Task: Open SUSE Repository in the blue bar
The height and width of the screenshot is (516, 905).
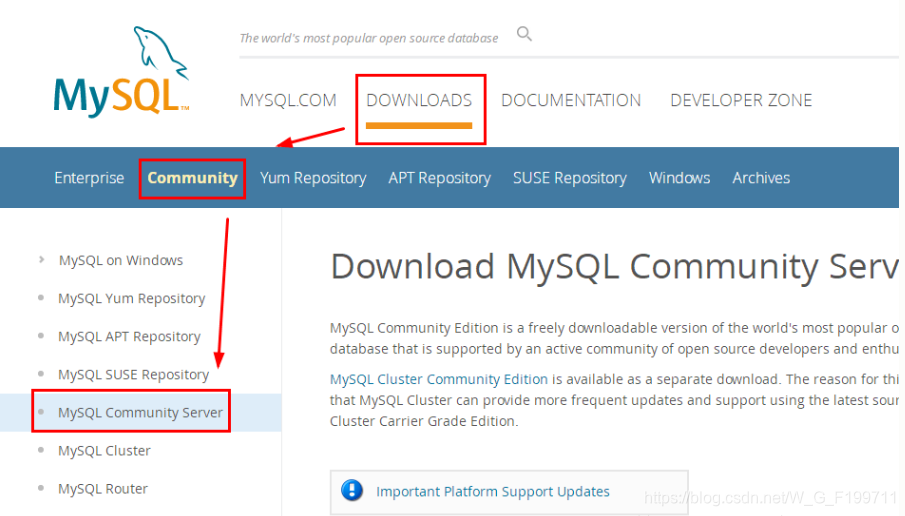Action: [x=570, y=178]
